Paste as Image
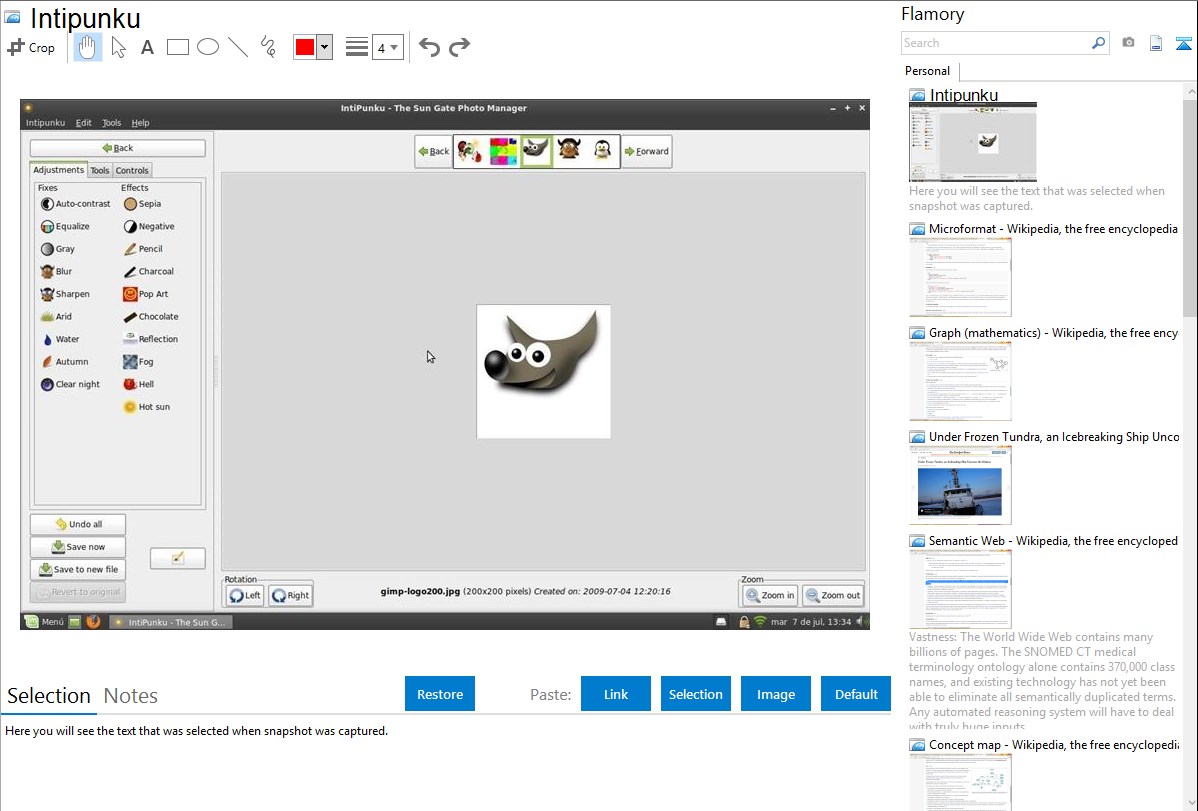 click(x=776, y=694)
